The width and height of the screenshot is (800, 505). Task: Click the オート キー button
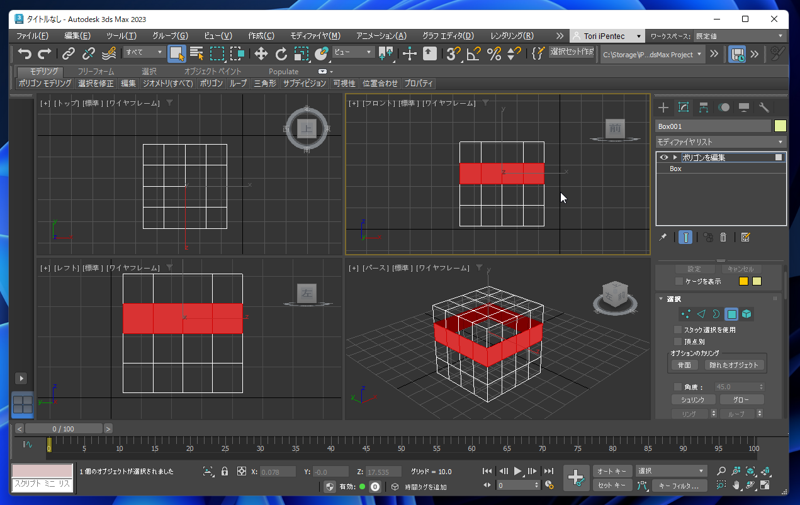[x=611, y=471]
